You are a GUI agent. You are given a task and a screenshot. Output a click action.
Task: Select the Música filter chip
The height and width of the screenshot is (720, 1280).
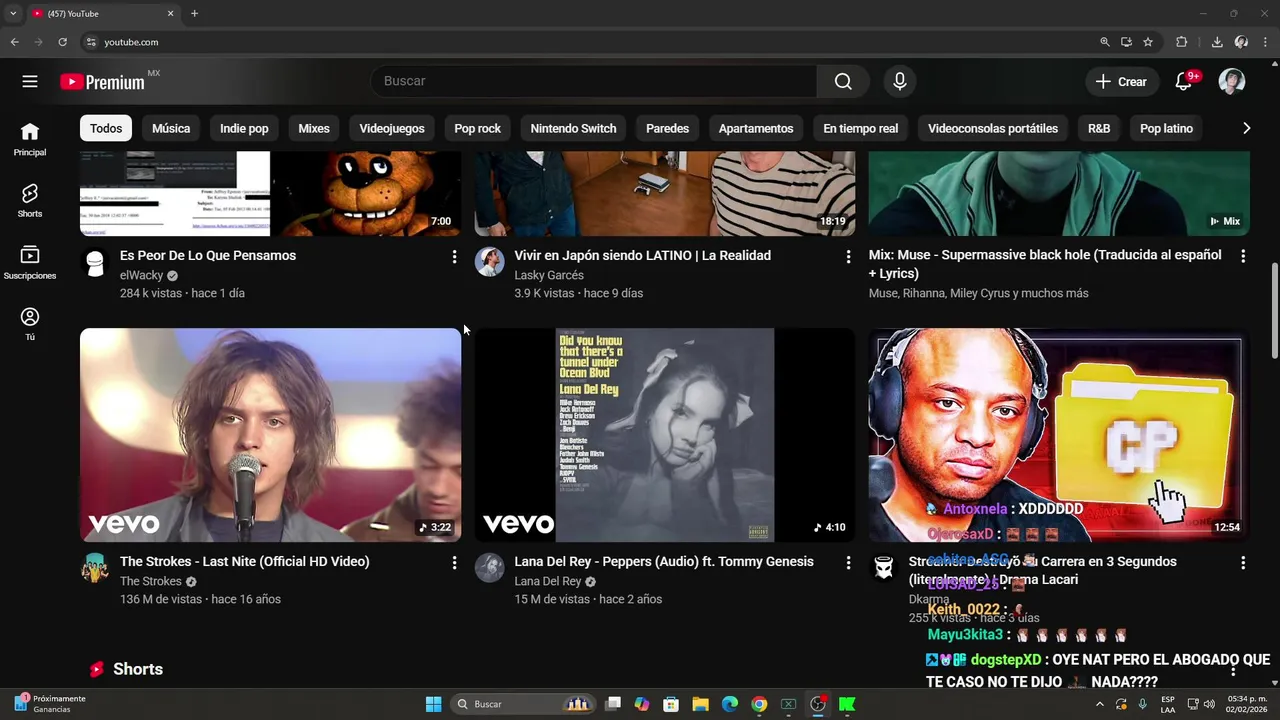tap(171, 128)
